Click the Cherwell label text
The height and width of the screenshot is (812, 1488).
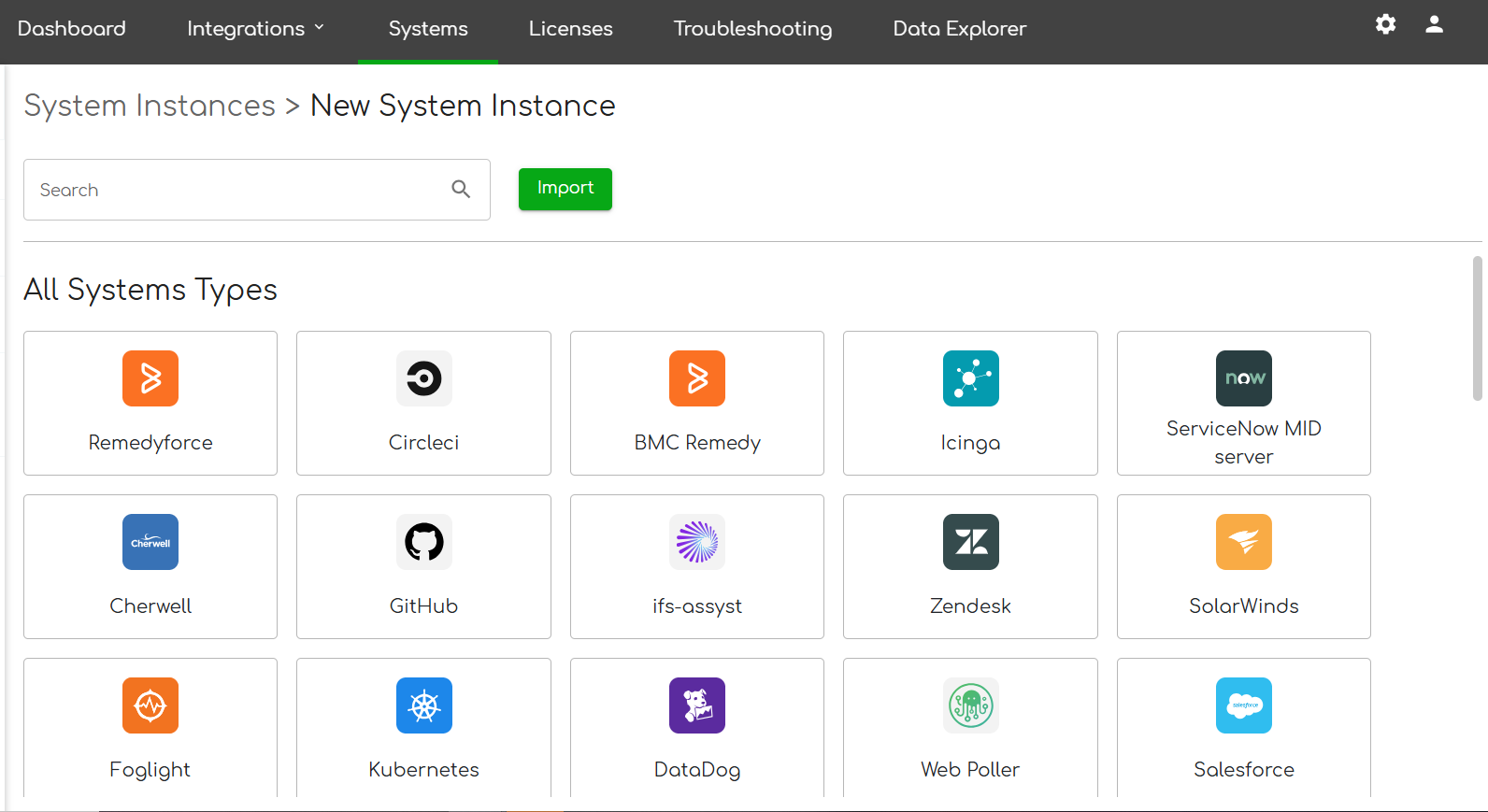pyautogui.click(x=150, y=606)
